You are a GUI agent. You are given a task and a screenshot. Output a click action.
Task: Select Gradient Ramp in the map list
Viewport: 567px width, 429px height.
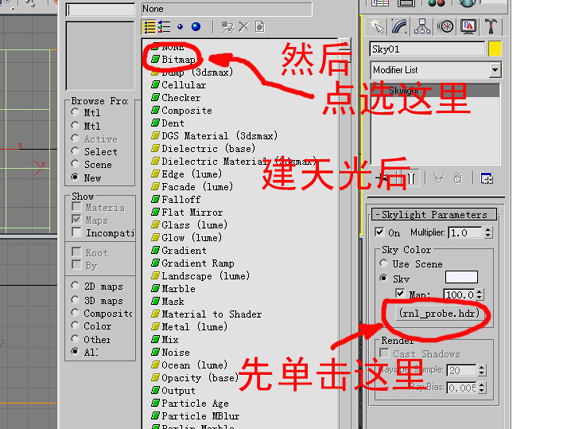193,263
